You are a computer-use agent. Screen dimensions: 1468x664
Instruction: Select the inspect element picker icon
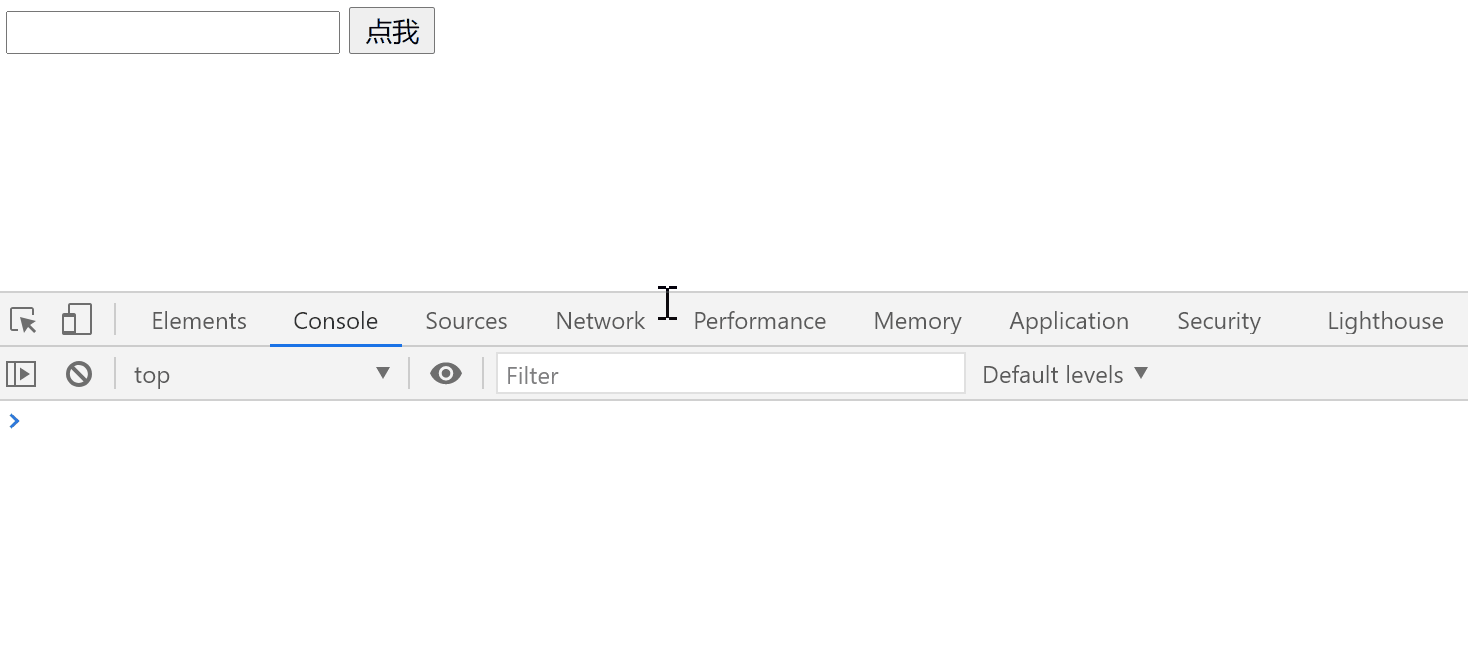[x=23, y=320]
